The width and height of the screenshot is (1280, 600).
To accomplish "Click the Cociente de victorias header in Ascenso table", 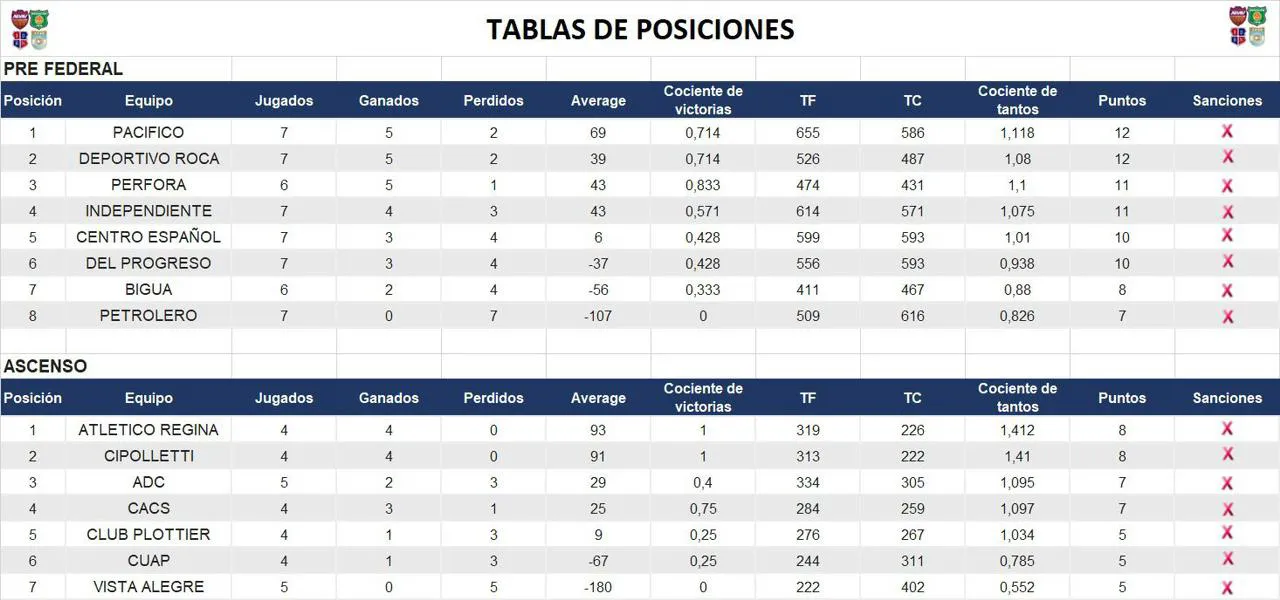I will (x=703, y=397).
